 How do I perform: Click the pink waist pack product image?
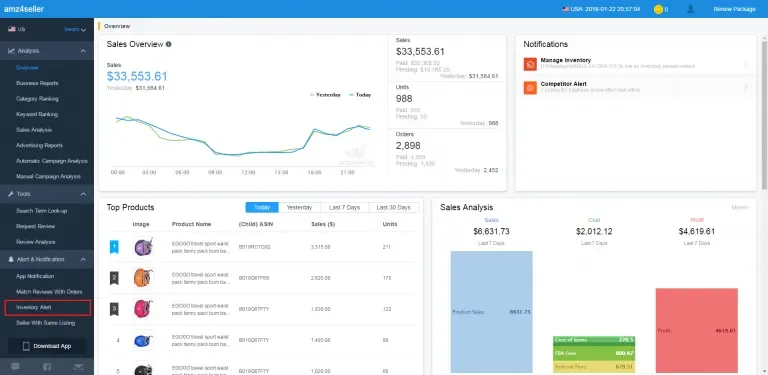coord(143,309)
